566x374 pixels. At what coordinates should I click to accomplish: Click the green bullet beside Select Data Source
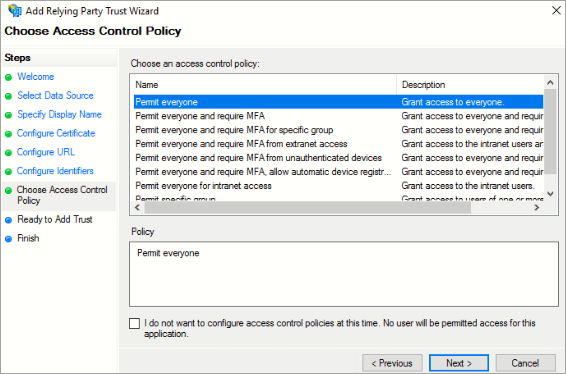[9, 96]
